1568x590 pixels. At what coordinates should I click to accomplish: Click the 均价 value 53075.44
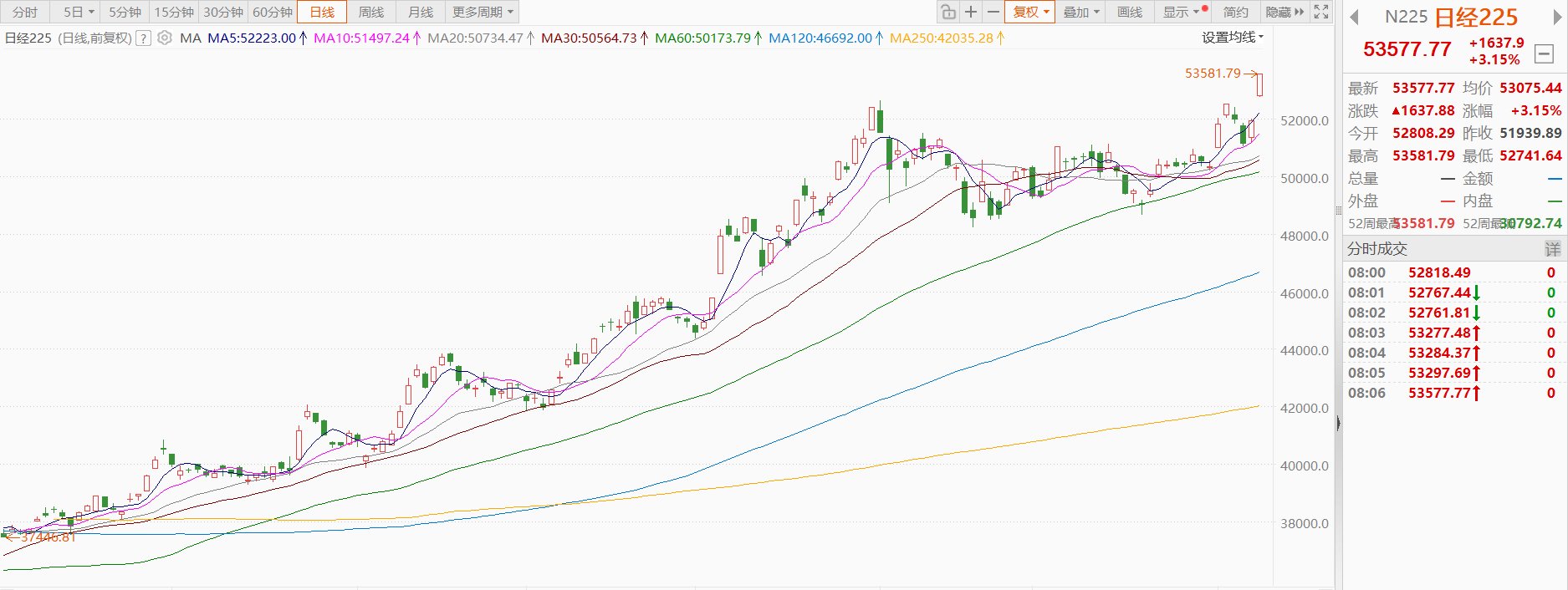coord(1530,88)
